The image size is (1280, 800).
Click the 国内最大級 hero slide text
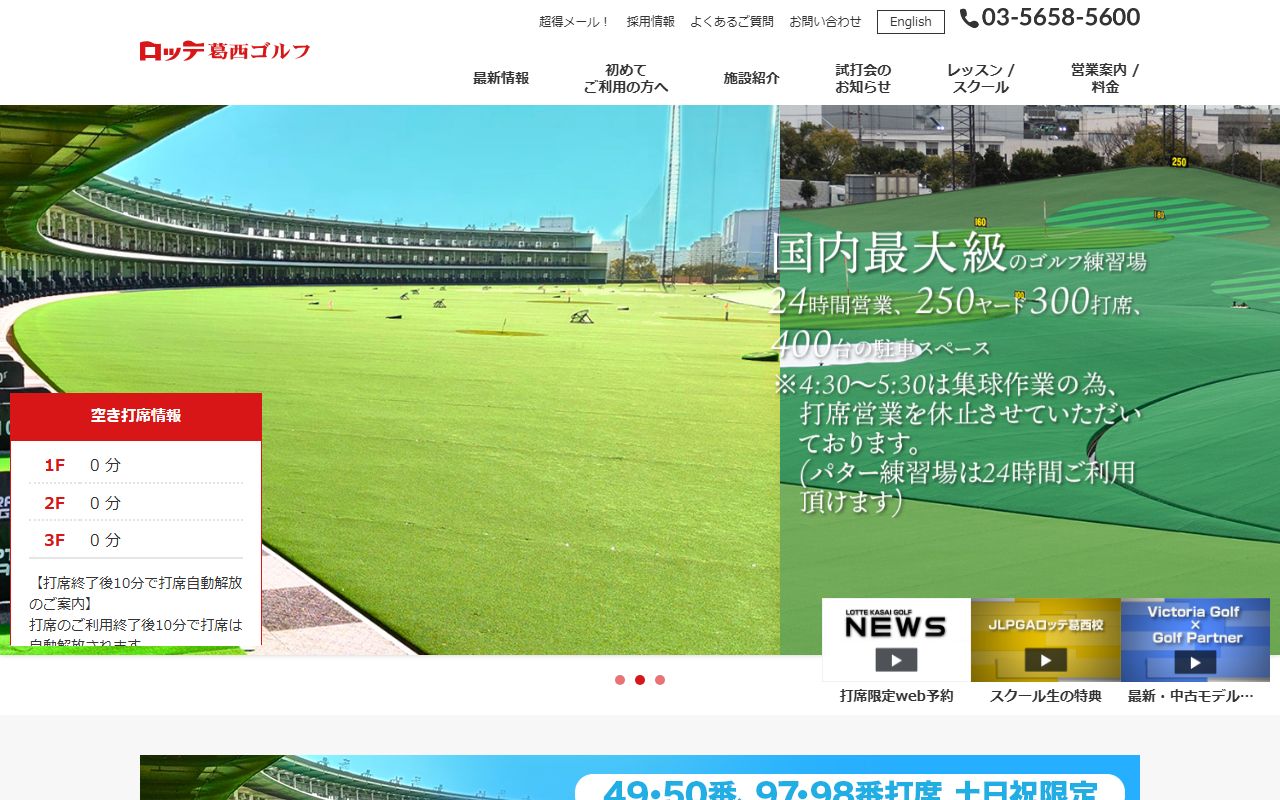[958, 373]
